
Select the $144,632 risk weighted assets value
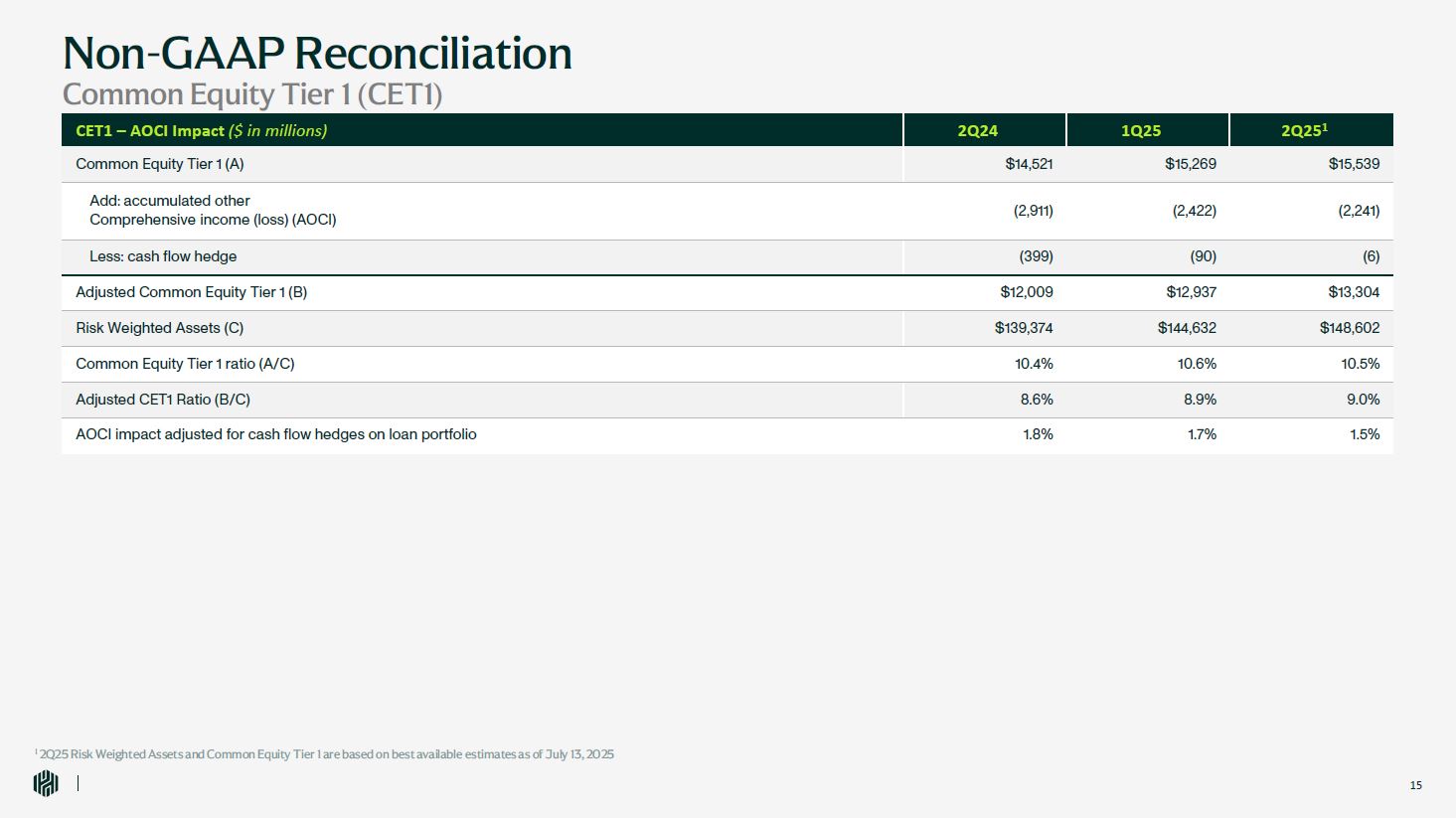click(1187, 328)
